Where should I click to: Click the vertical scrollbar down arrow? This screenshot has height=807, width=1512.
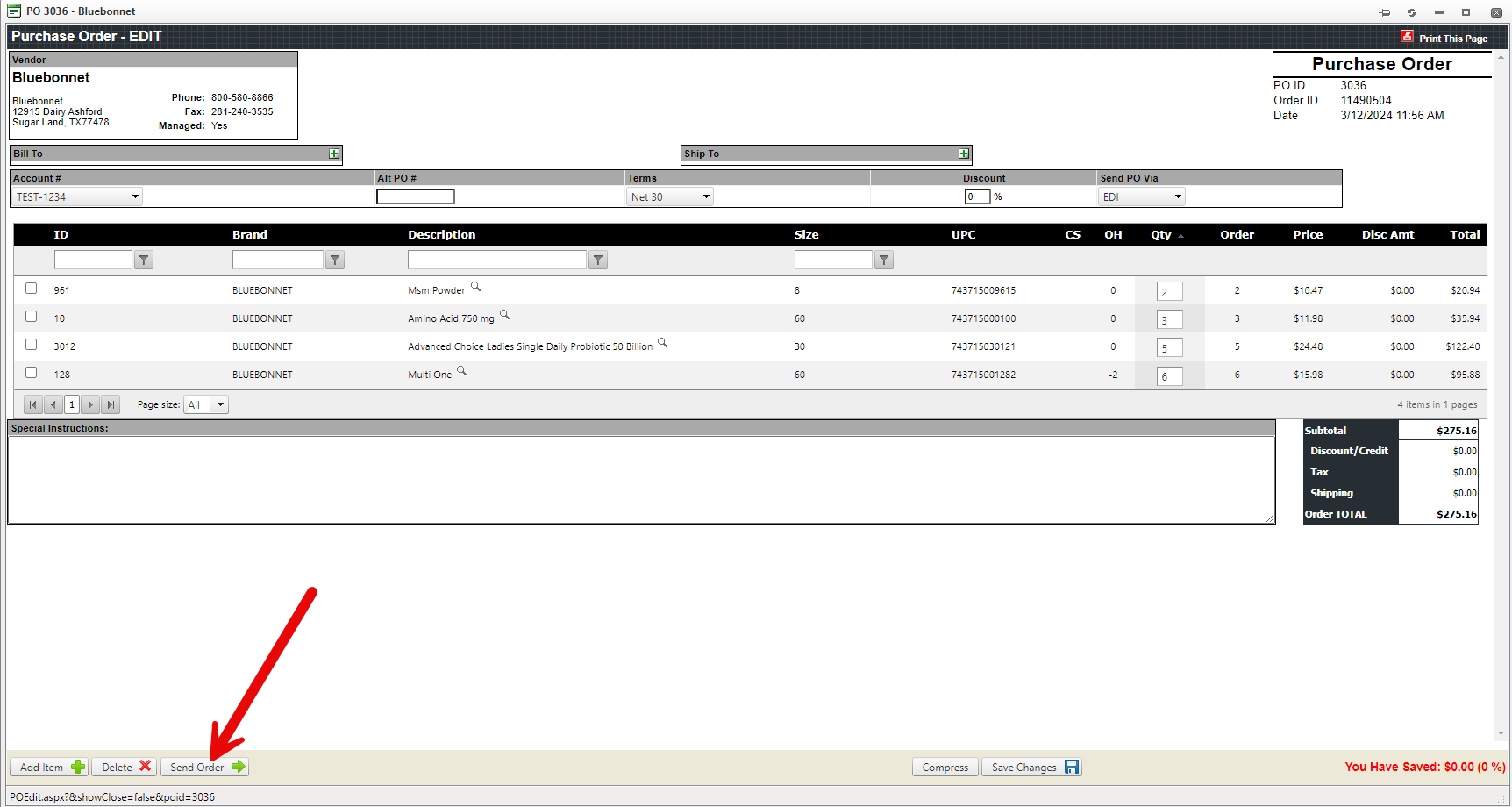point(1501,733)
